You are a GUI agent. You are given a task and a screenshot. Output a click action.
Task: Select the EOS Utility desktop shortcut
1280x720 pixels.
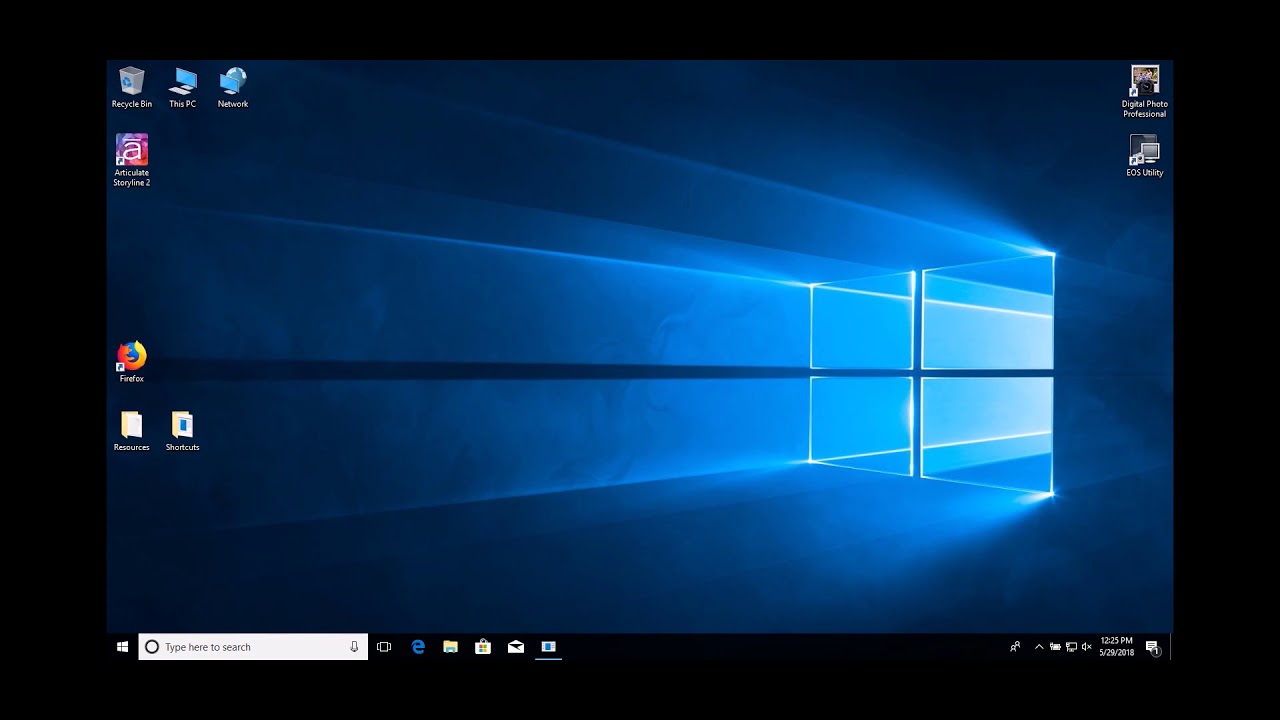(x=1145, y=156)
